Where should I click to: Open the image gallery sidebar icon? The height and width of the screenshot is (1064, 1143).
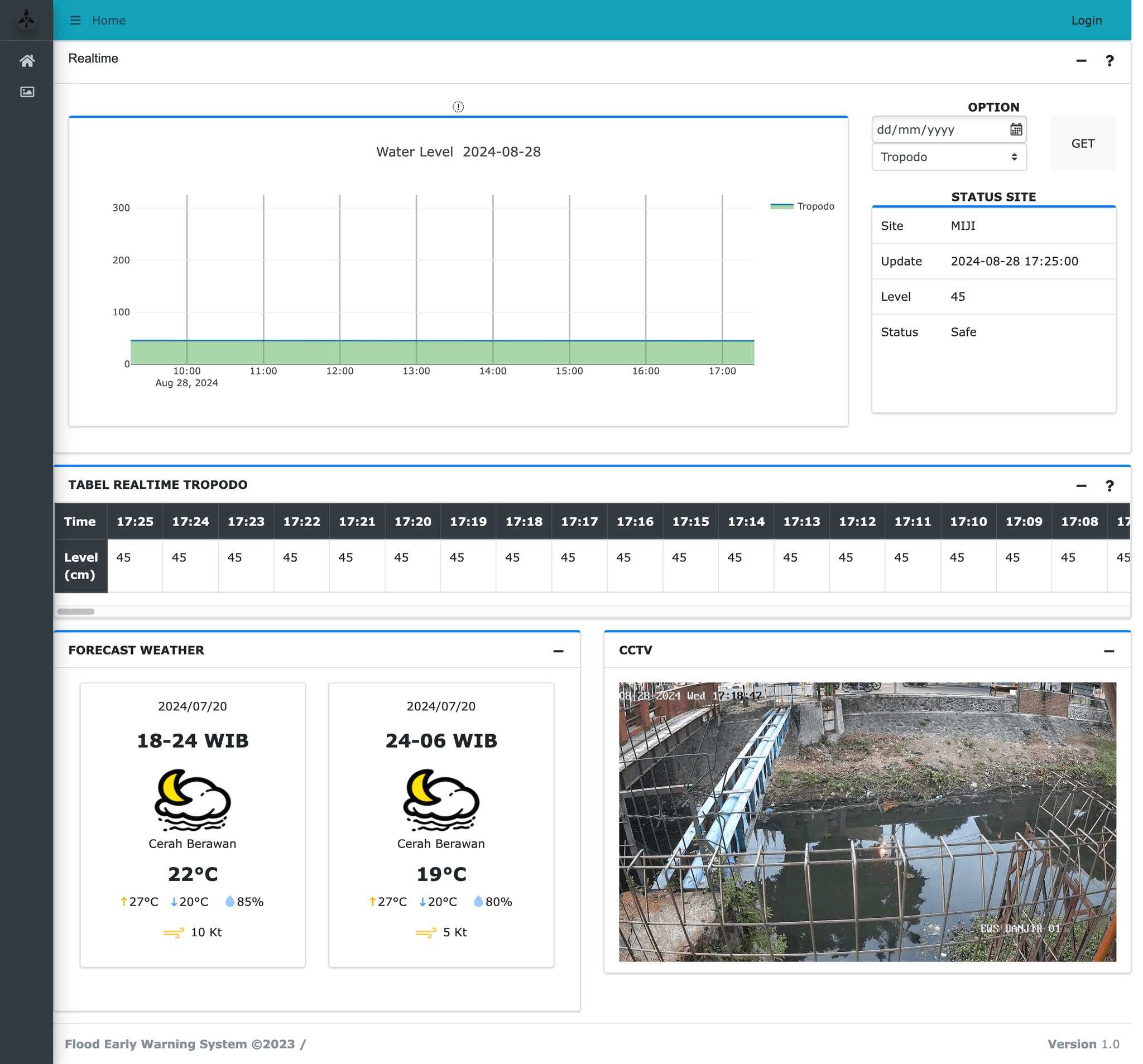27,92
